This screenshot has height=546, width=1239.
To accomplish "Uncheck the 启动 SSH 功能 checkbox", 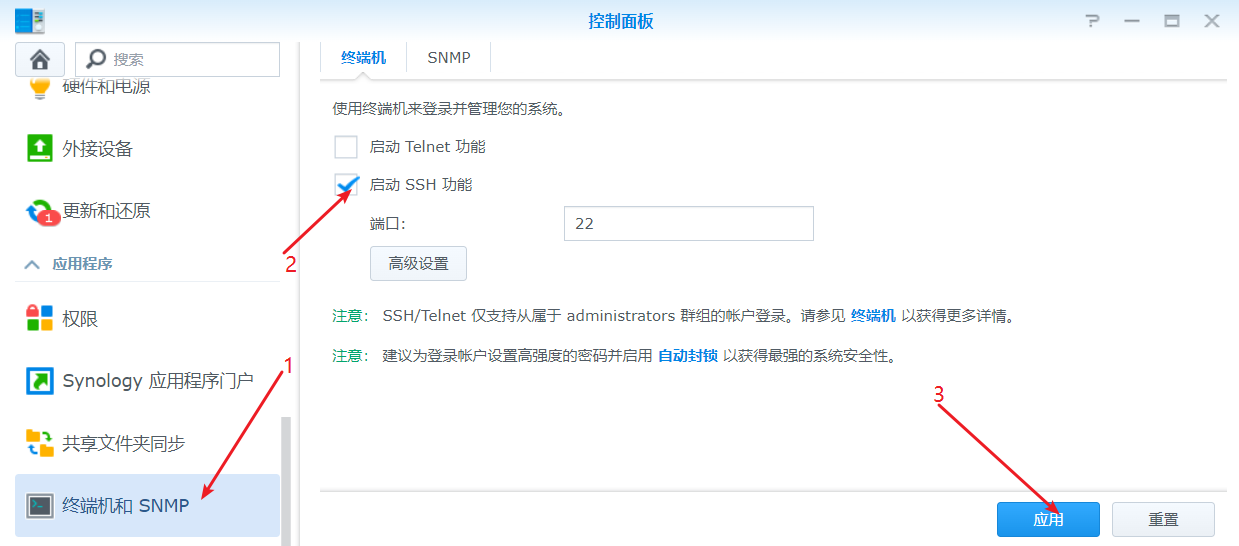I will (x=346, y=185).
